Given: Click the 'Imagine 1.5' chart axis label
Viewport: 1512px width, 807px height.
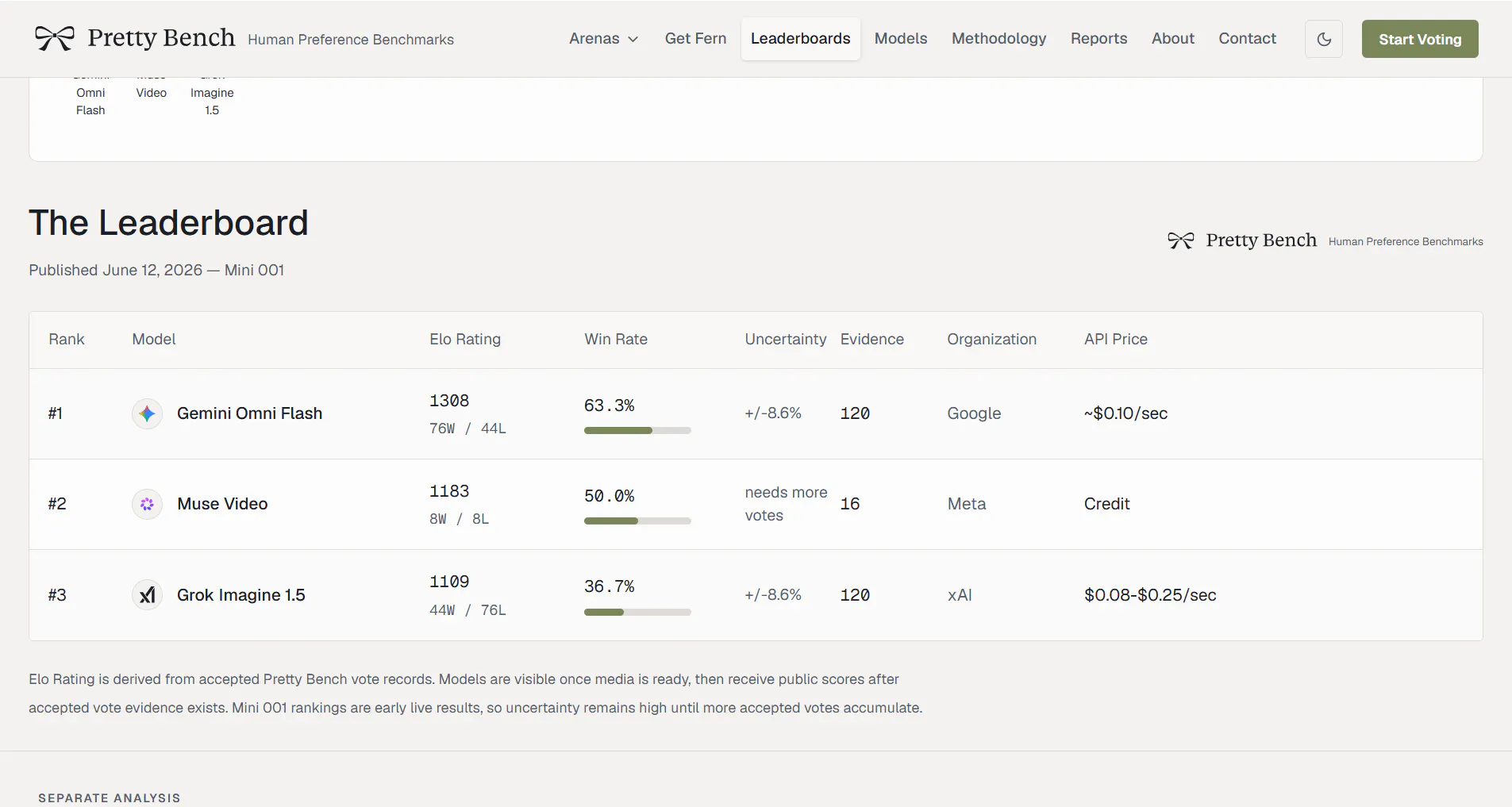Looking at the screenshot, I should 212,102.
